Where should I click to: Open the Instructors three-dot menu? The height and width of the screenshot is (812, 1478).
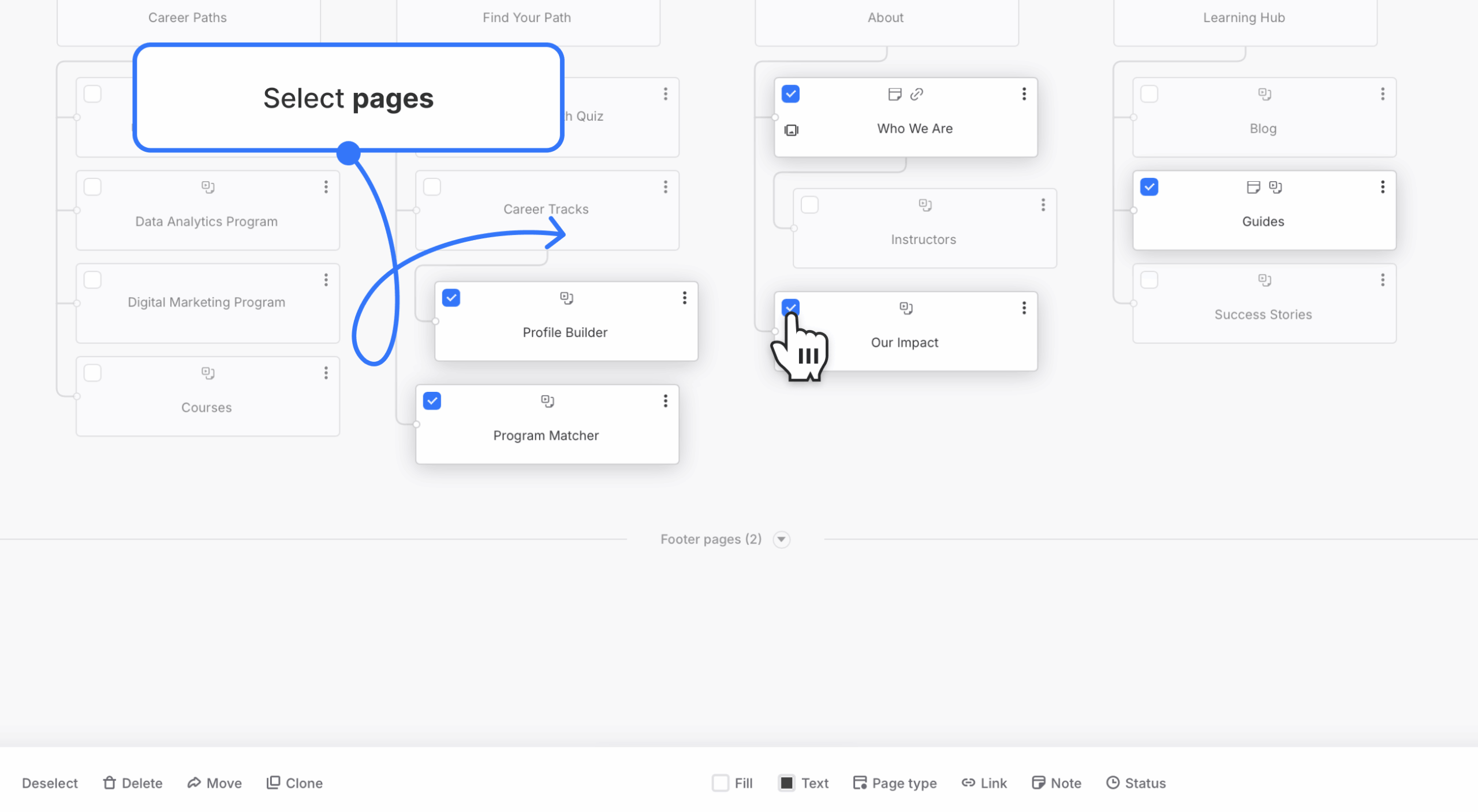[x=1043, y=205]
